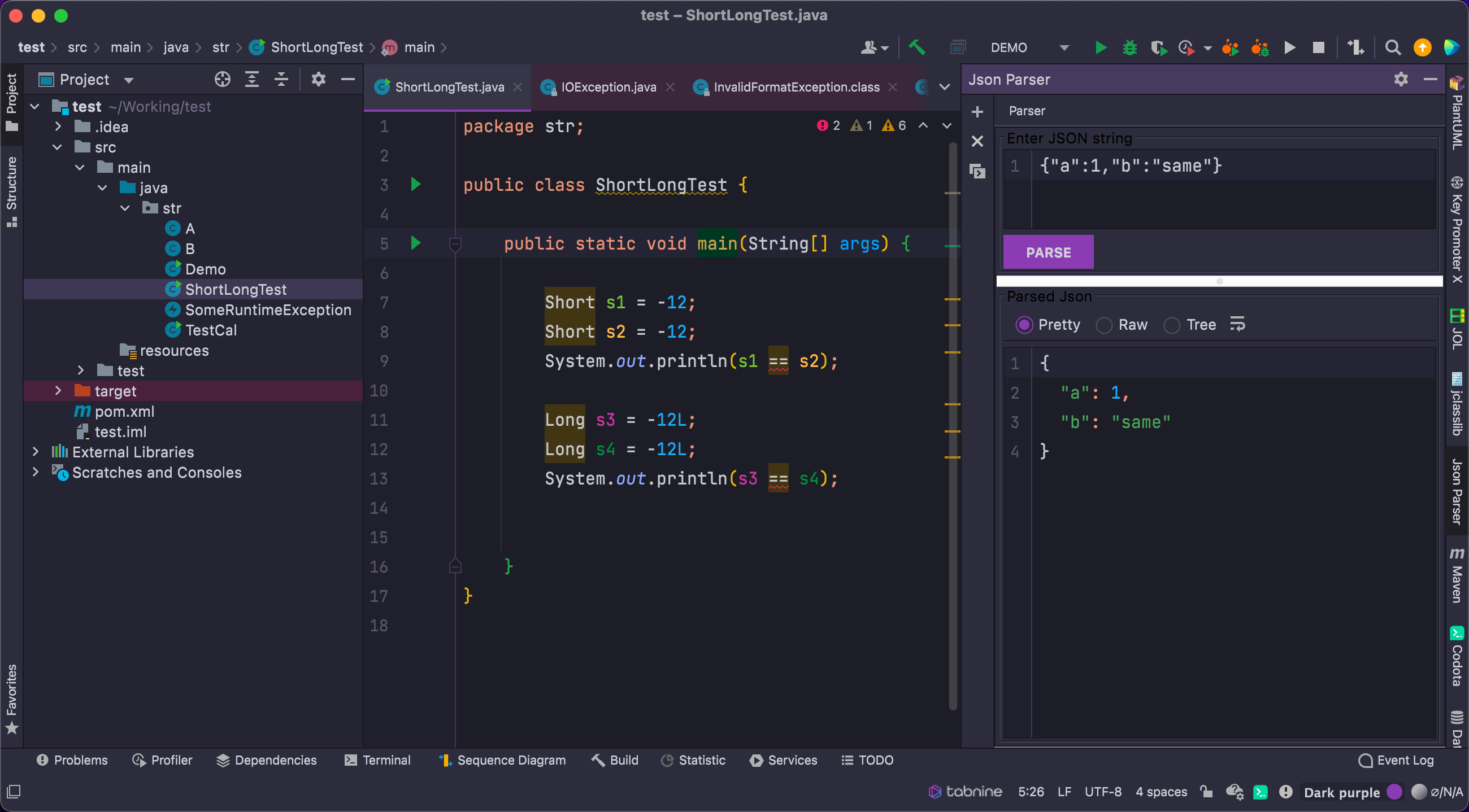The height and width of the screenshot is (812, 1469).
Task: Click the add parser tab plus icon
Action: click(x=977, y=112)
